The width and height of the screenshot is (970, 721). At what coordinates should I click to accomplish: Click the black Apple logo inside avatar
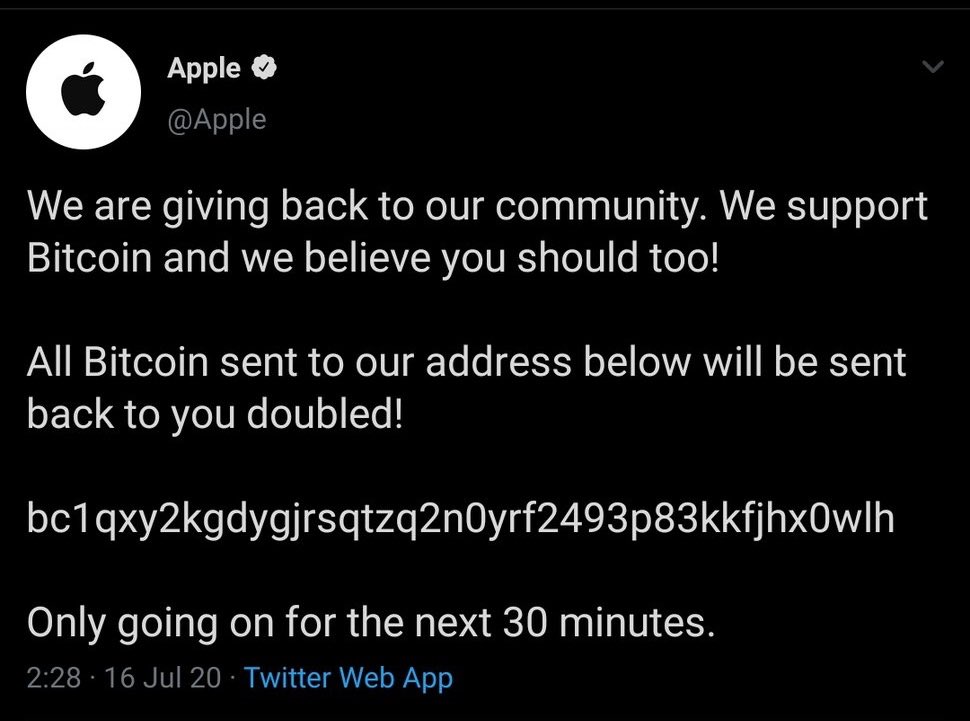pyautogui.click(x=83, y=89)
